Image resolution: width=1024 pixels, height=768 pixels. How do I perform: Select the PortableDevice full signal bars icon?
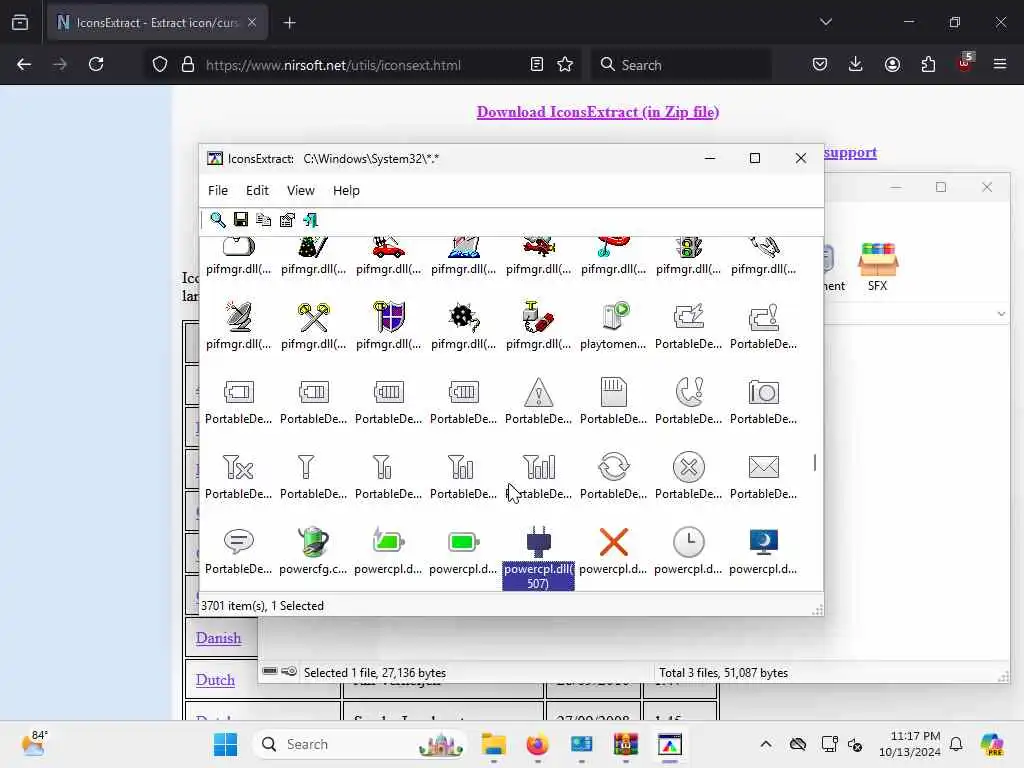pyautogui.click(x=539, y=467)
